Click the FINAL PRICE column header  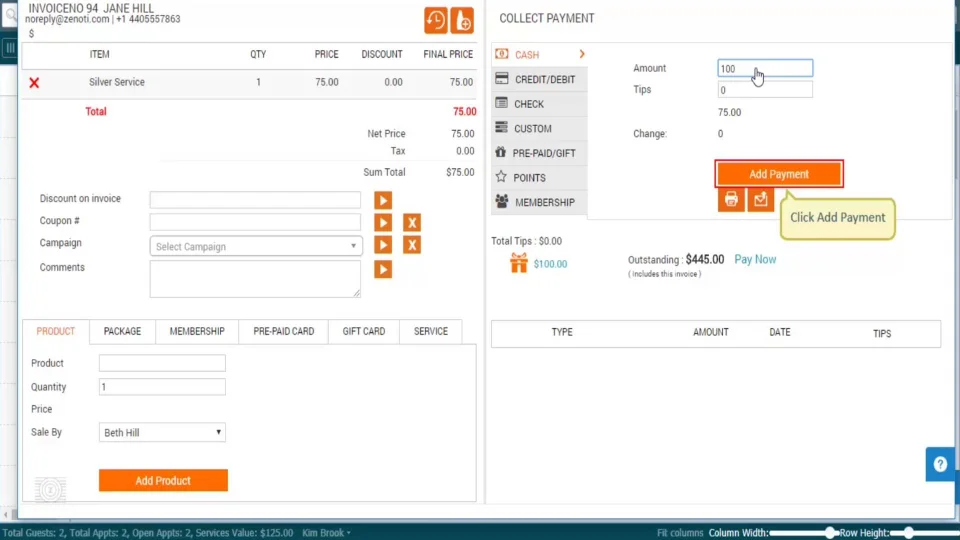[448, 54]
